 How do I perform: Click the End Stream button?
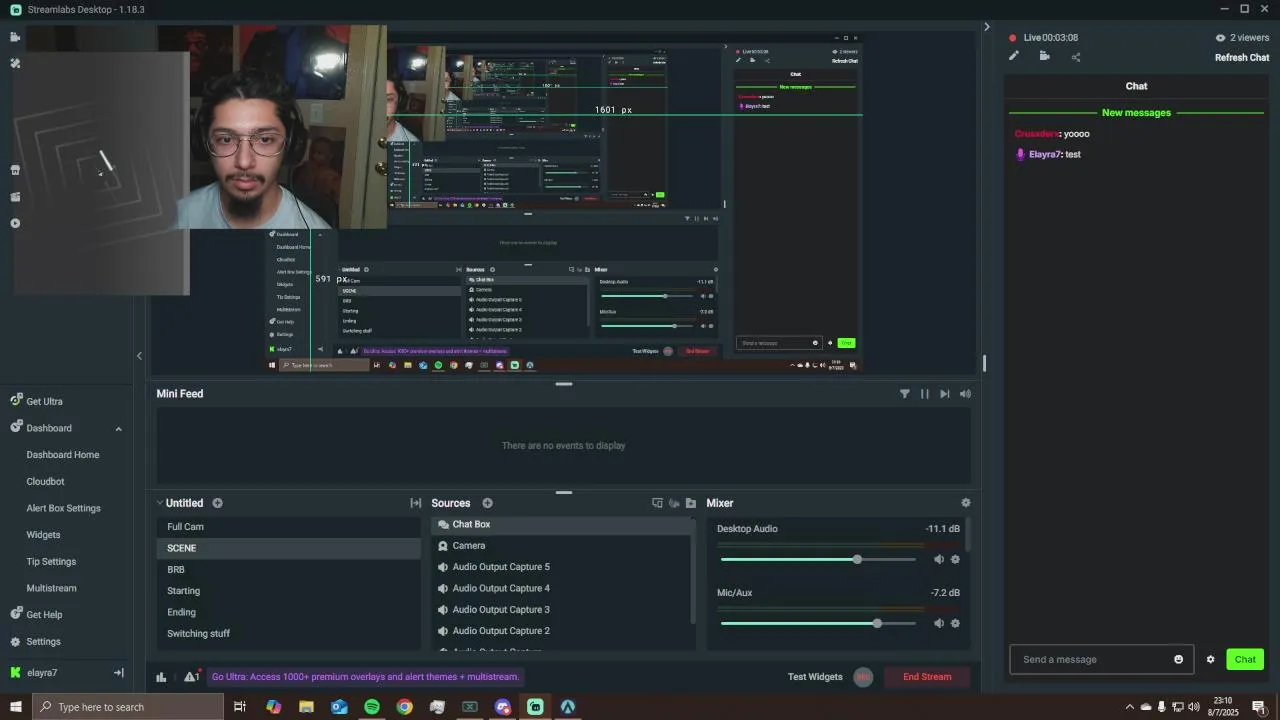pos(927,677)
